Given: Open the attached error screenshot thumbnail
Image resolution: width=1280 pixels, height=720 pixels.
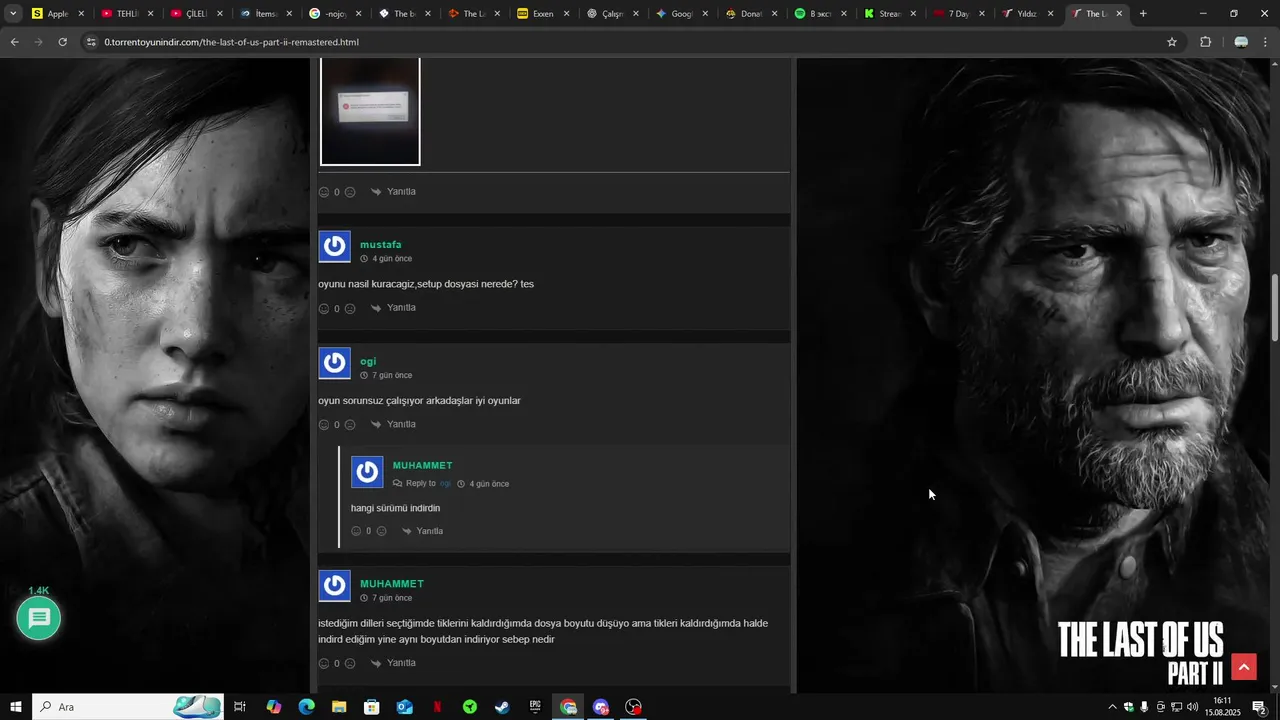Looking at the screenshot, I should (370, 111).
